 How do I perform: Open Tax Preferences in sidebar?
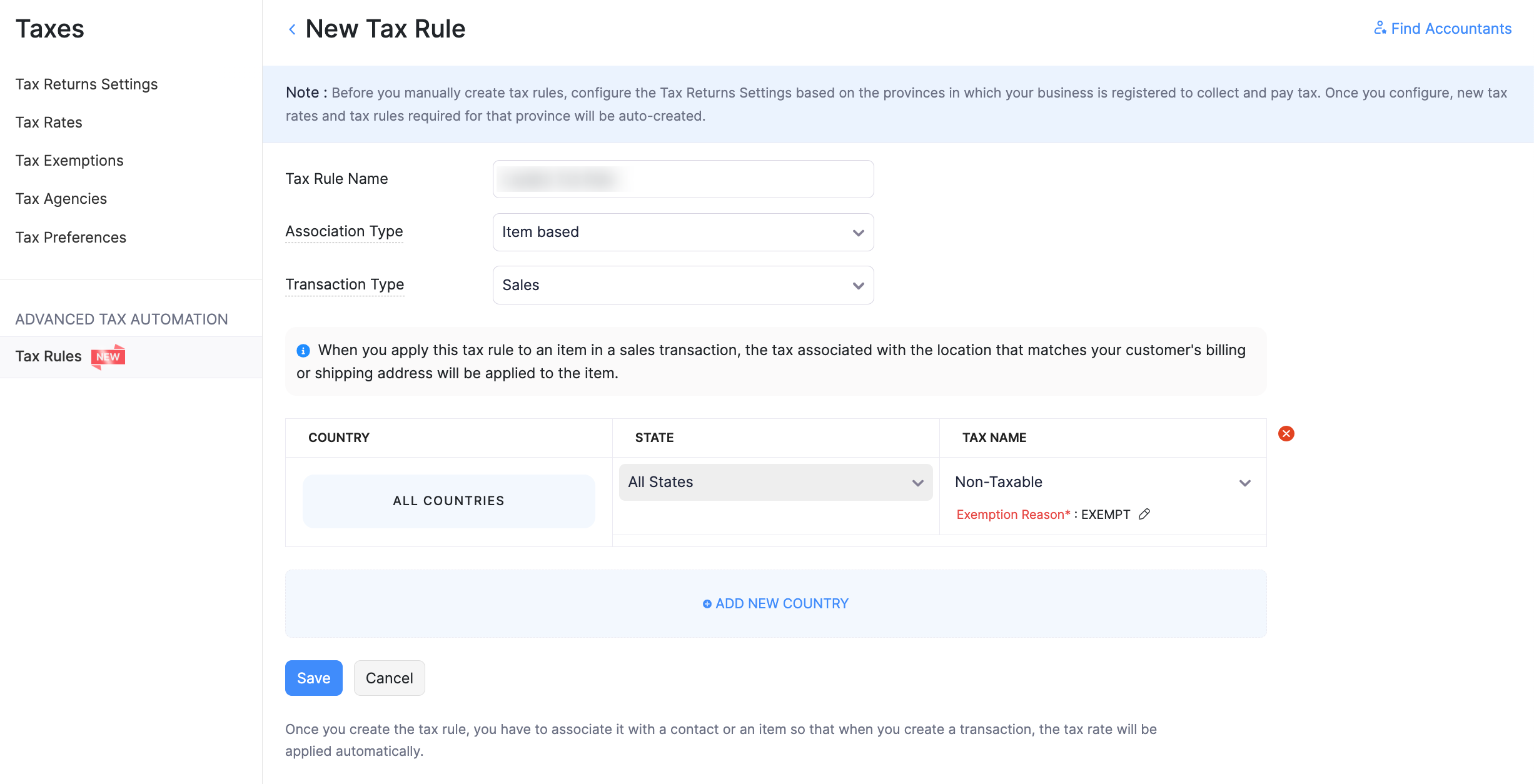click(x=71, y=238)
